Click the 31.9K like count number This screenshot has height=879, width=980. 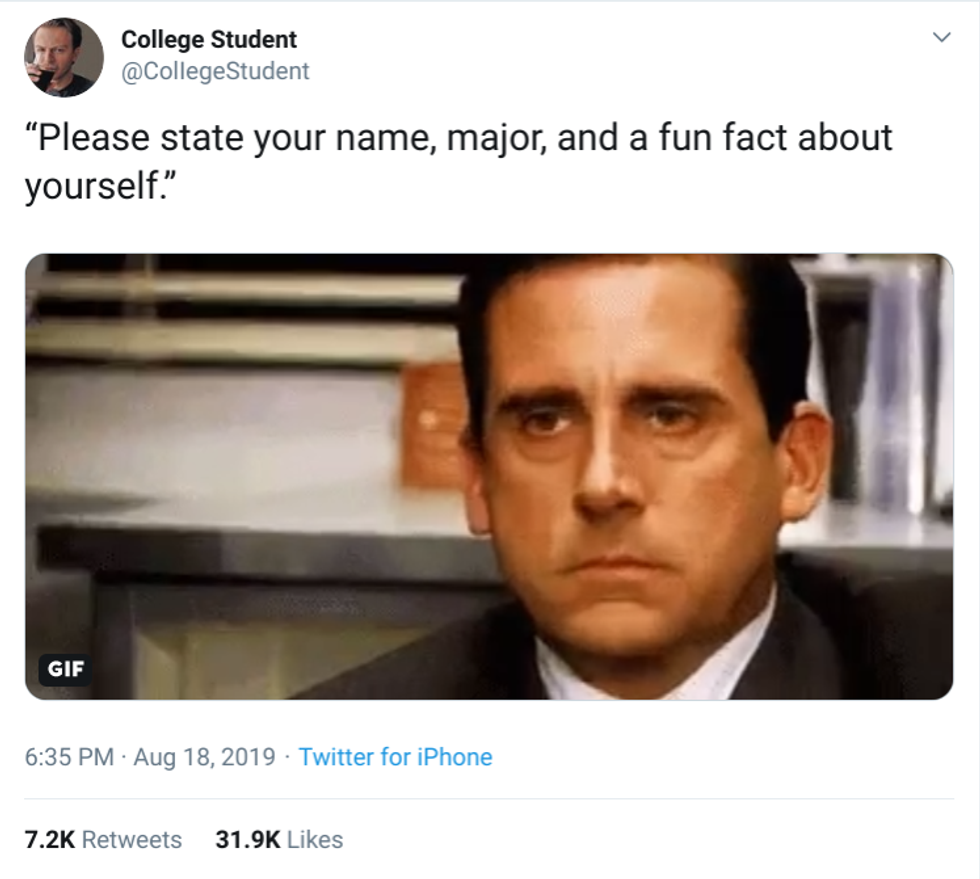point(247,839)
